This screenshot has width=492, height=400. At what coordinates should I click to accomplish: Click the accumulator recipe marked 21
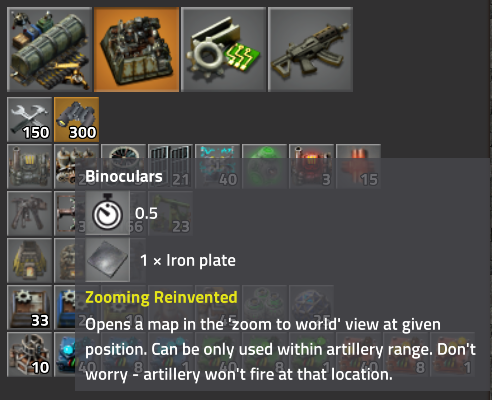(171, 167)
